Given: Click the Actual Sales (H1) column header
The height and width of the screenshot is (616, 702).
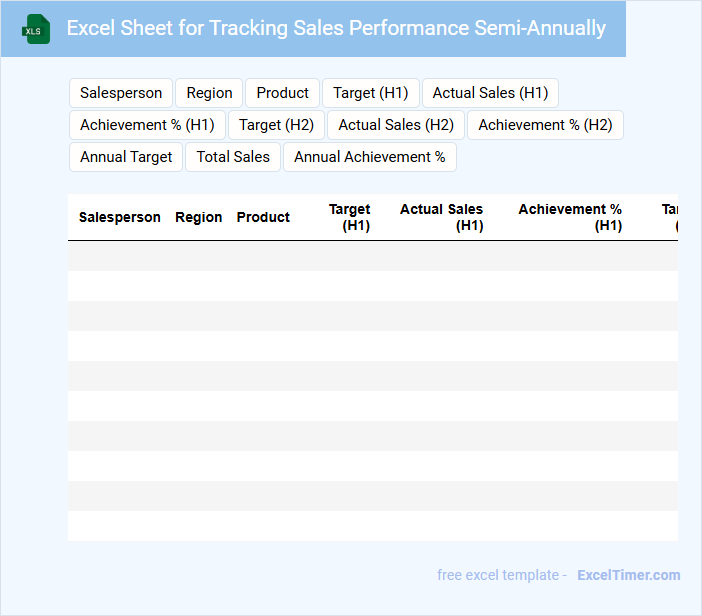Looking at the screenshot, I should tap(442, 217).
